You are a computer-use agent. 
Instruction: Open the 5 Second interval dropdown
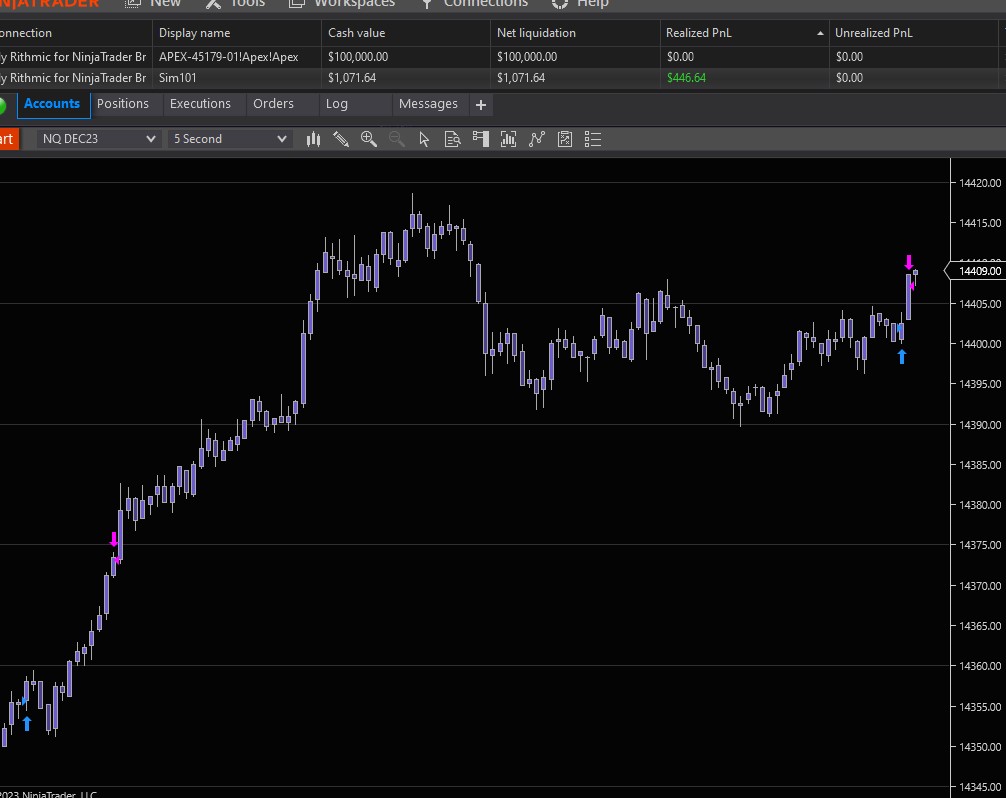tap(229, 139)
